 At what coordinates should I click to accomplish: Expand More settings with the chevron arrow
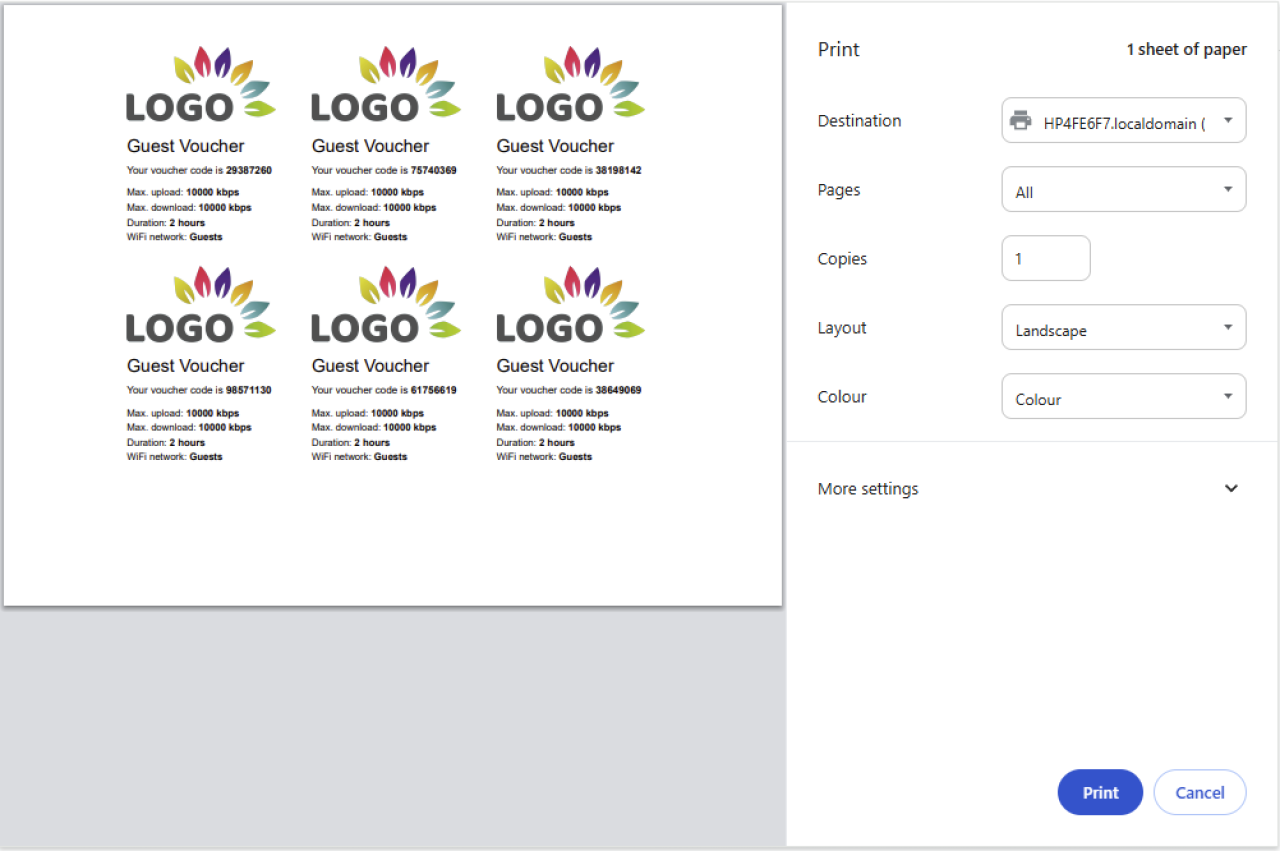point(1231,489)
